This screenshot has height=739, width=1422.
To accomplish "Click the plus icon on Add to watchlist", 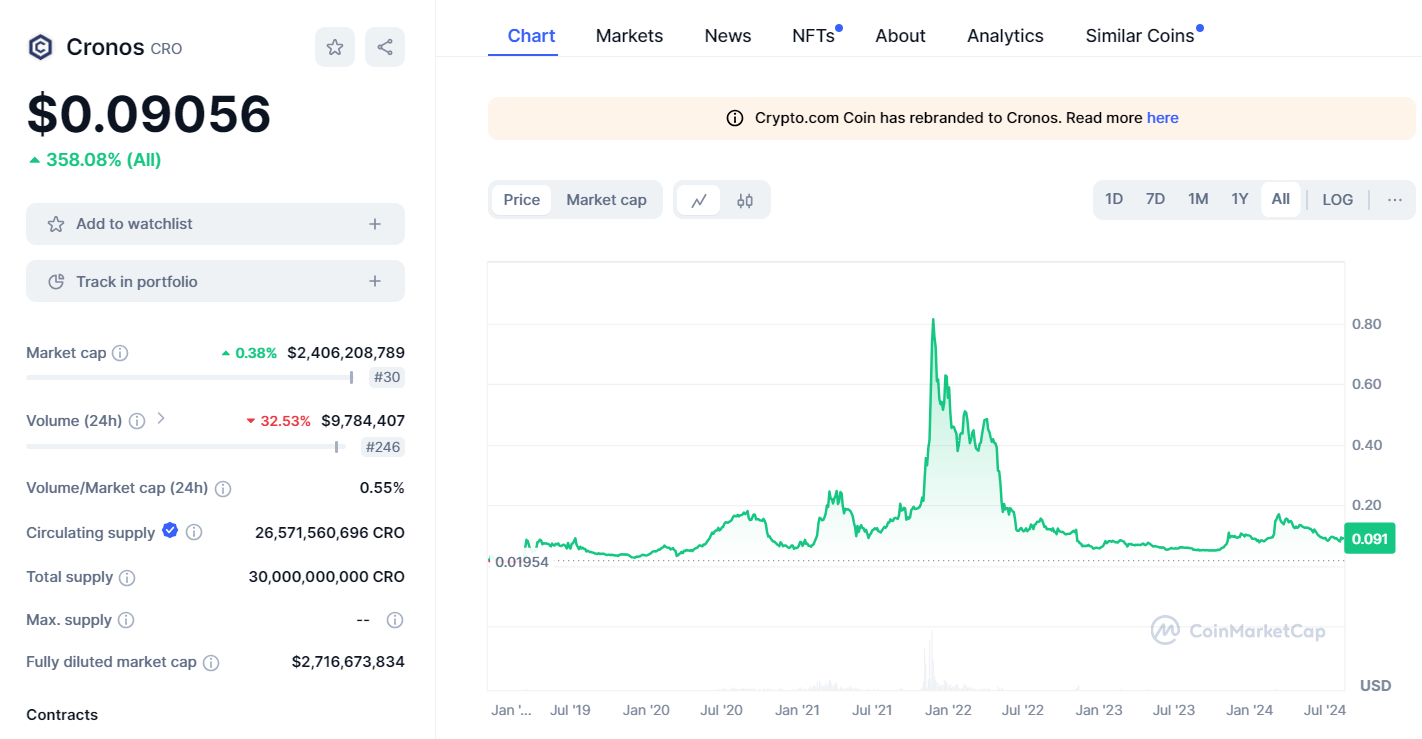I will point(375,224).
